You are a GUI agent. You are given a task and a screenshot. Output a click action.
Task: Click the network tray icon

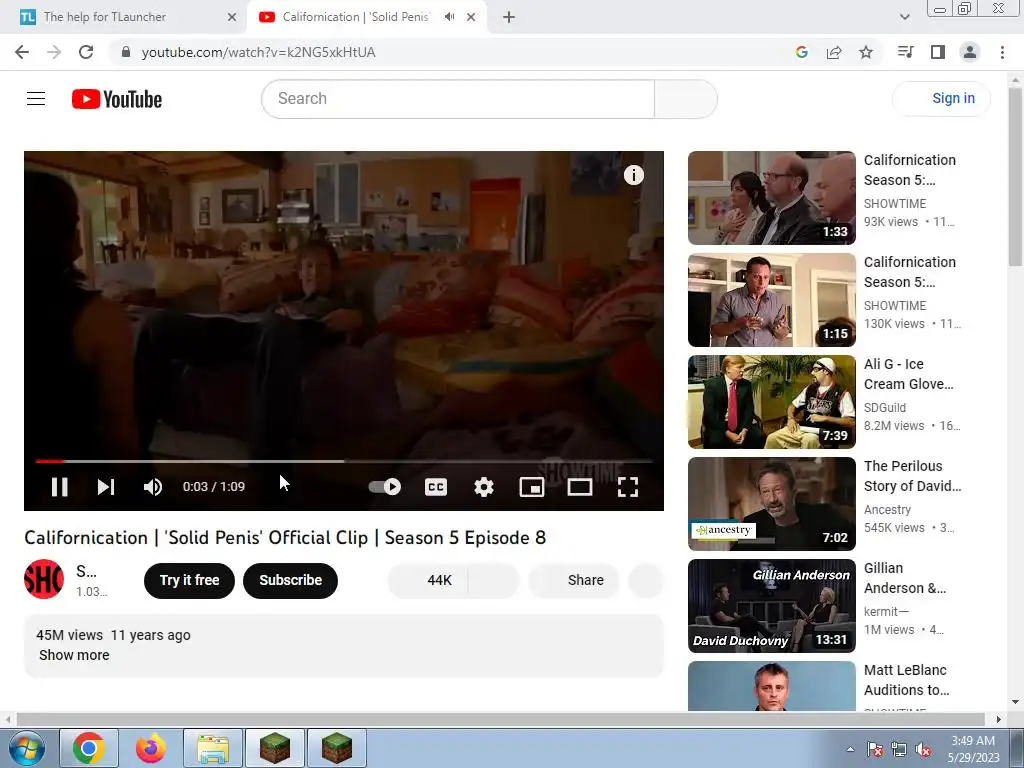[x=899, y=750]
